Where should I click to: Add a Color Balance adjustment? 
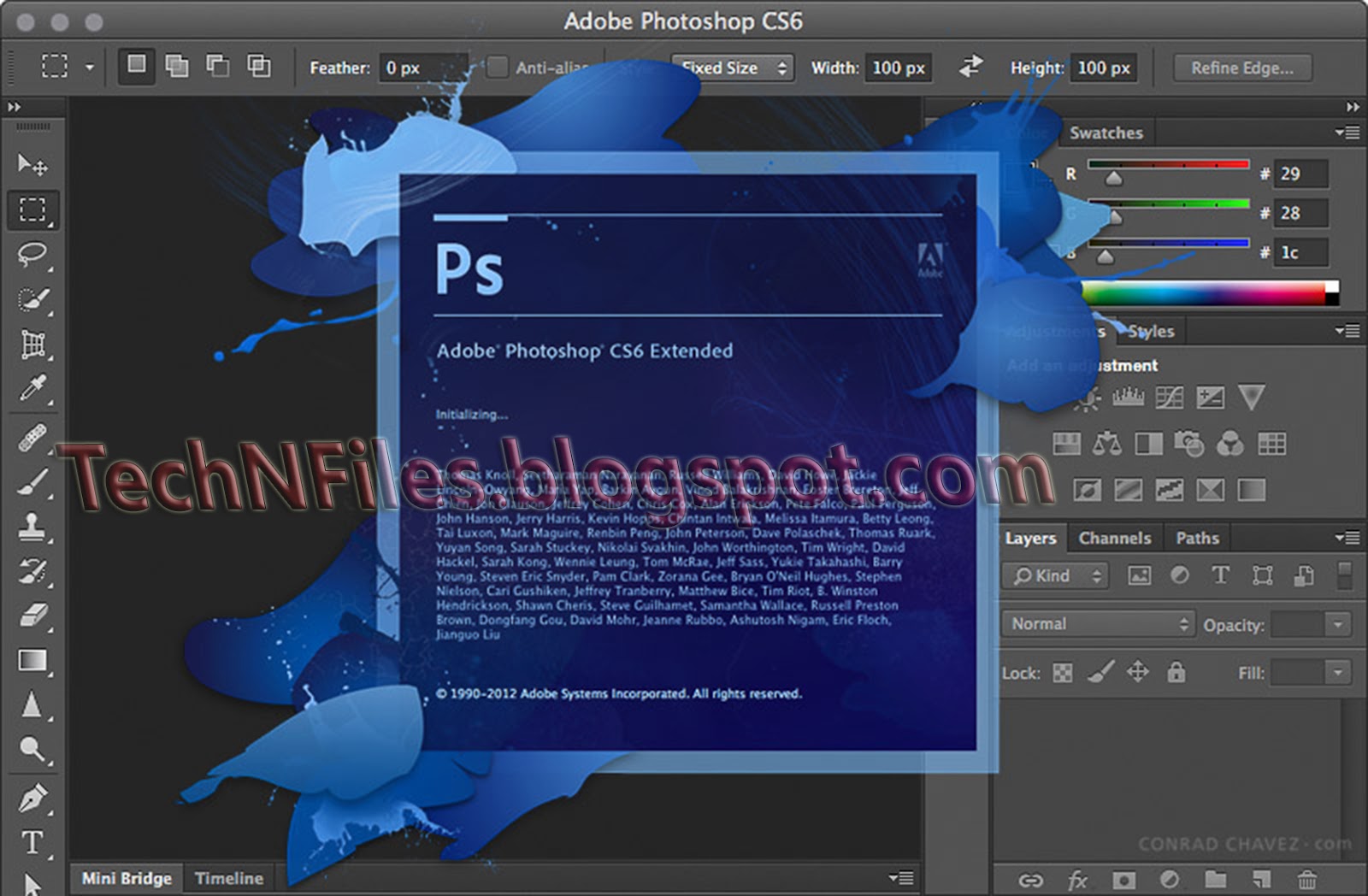coord(1106,444)
